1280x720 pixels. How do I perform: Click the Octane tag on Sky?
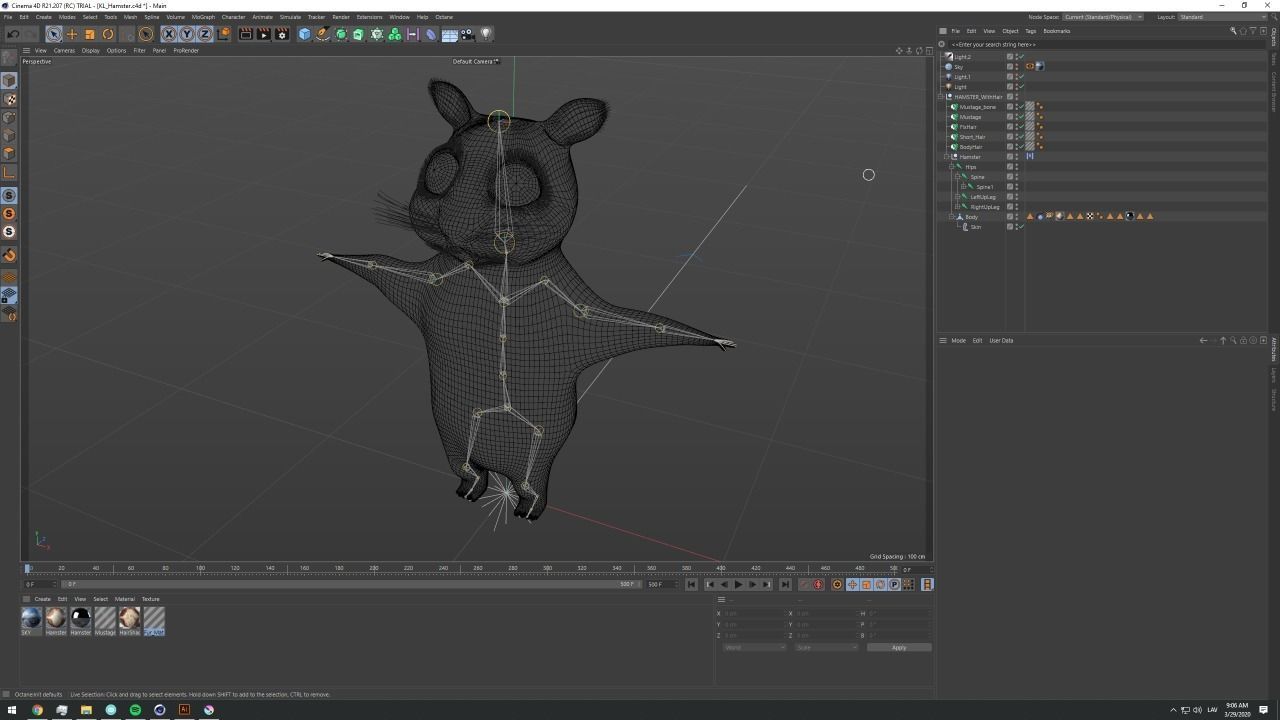(x=1030, y=67)
